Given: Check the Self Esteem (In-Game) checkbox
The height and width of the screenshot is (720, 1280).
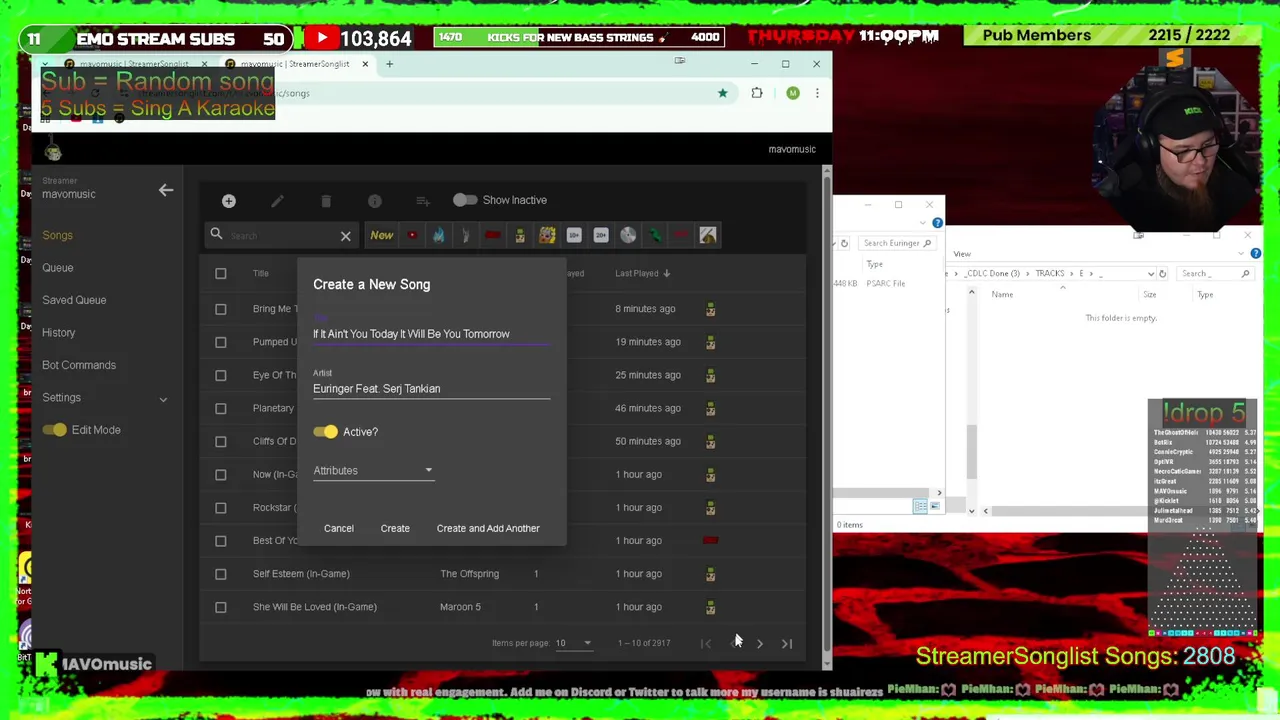Looking at the screenshot, I should (221, 574).
